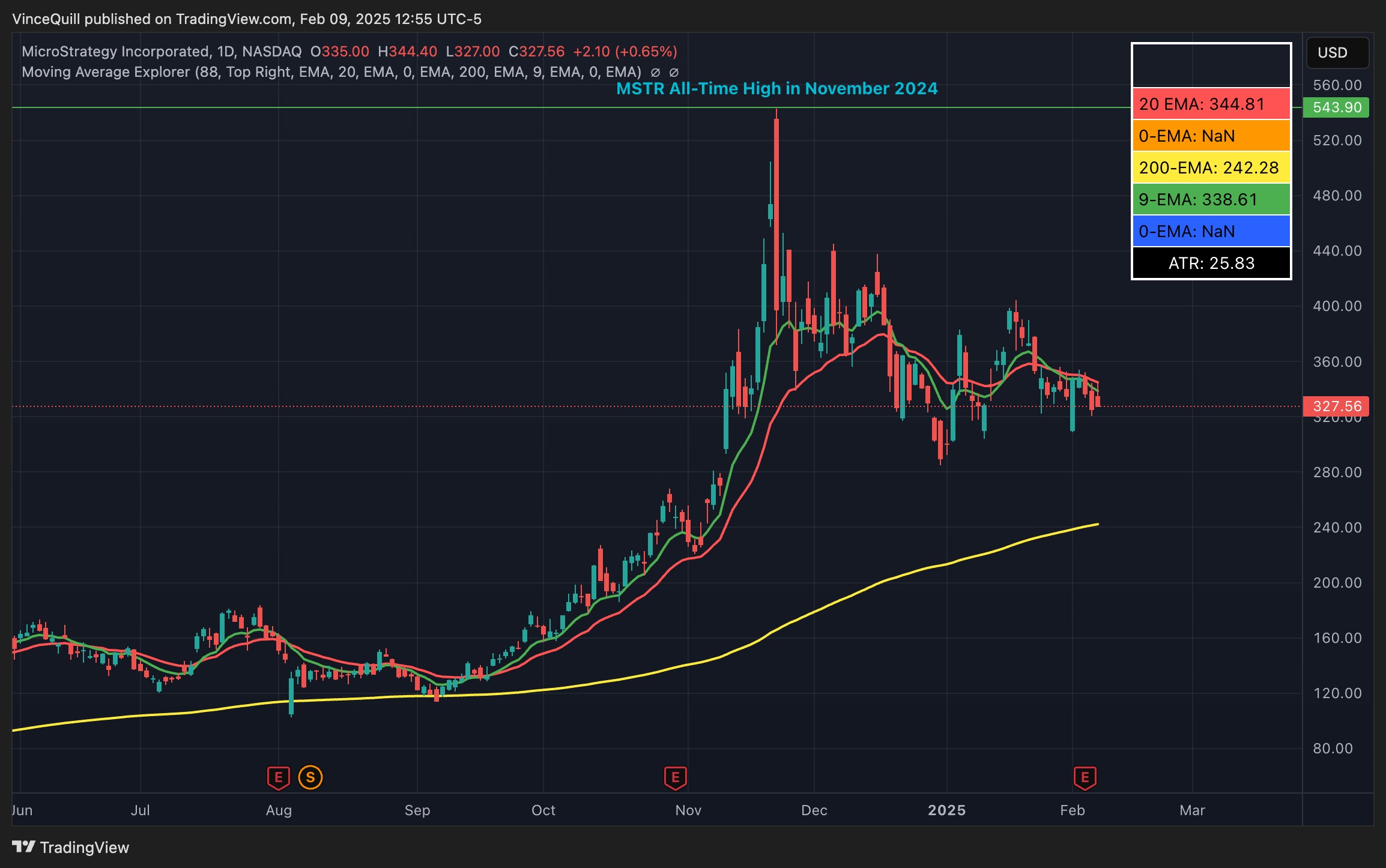1386x868 pixels.
Task: Click the November earnings marker icon
Action: pyautogui.click(x=676, y=777)
